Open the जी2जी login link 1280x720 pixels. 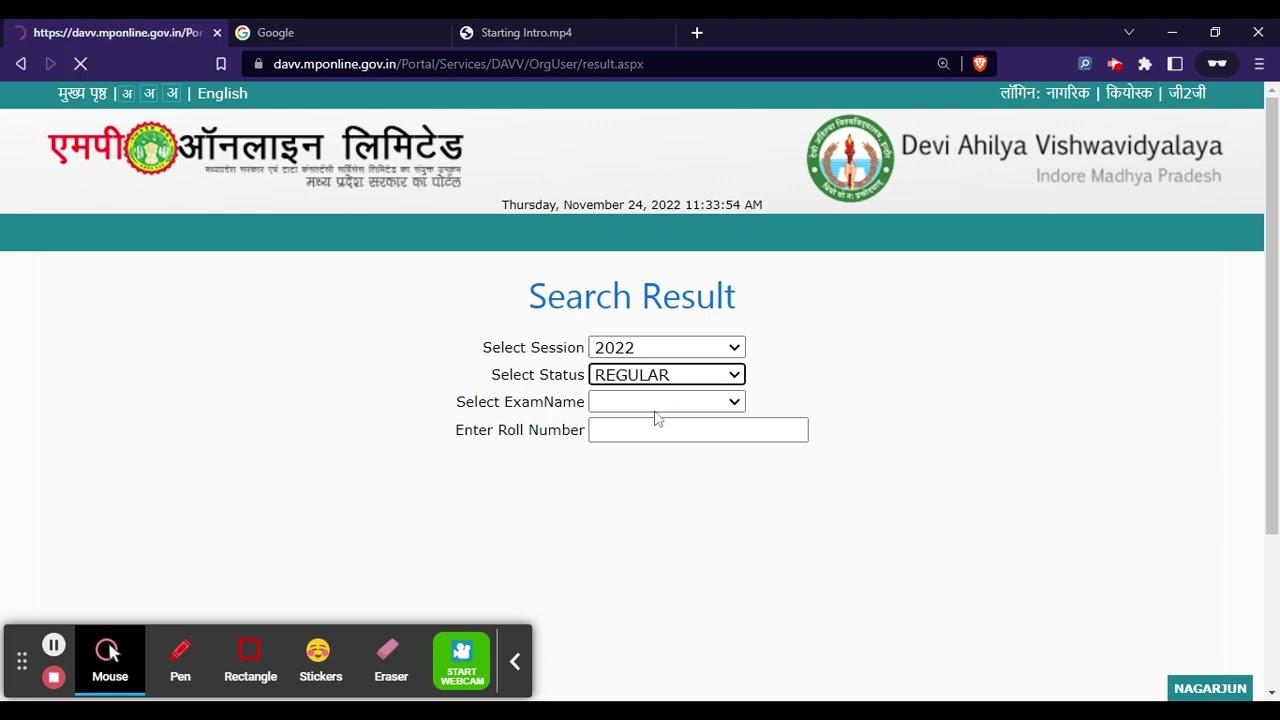click(1187, 93)
